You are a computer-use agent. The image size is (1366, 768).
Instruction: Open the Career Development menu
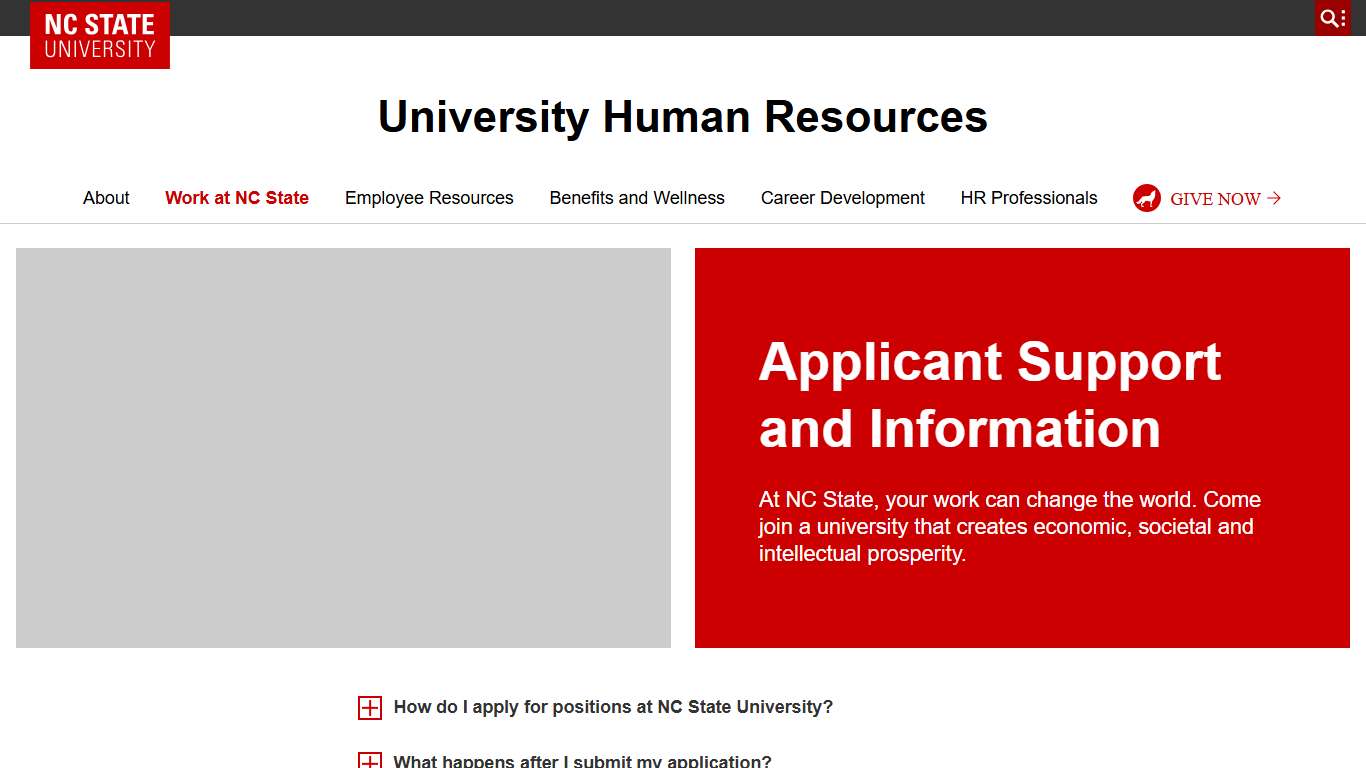tap(842, 198)
